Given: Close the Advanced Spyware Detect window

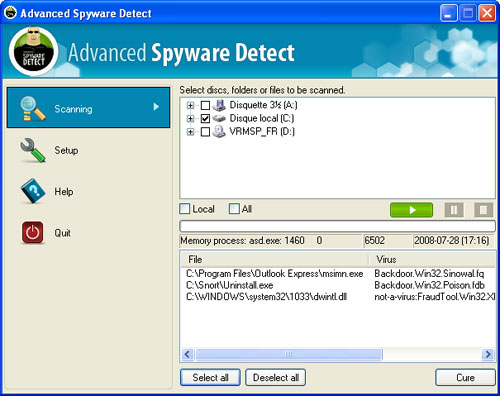Looking at the screenshot, I should (x=487, y=13).
